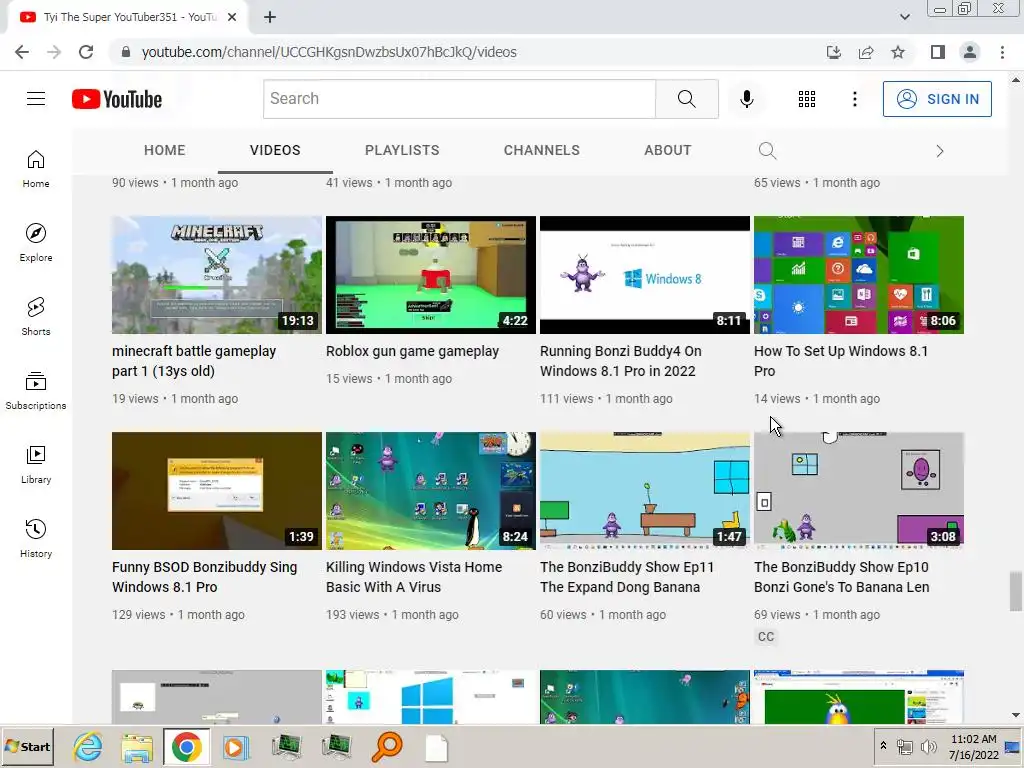1024x768 pixels.
Task: Open 'Roblox gun game gameplay' title link
Action: click(x=412, y=351)
